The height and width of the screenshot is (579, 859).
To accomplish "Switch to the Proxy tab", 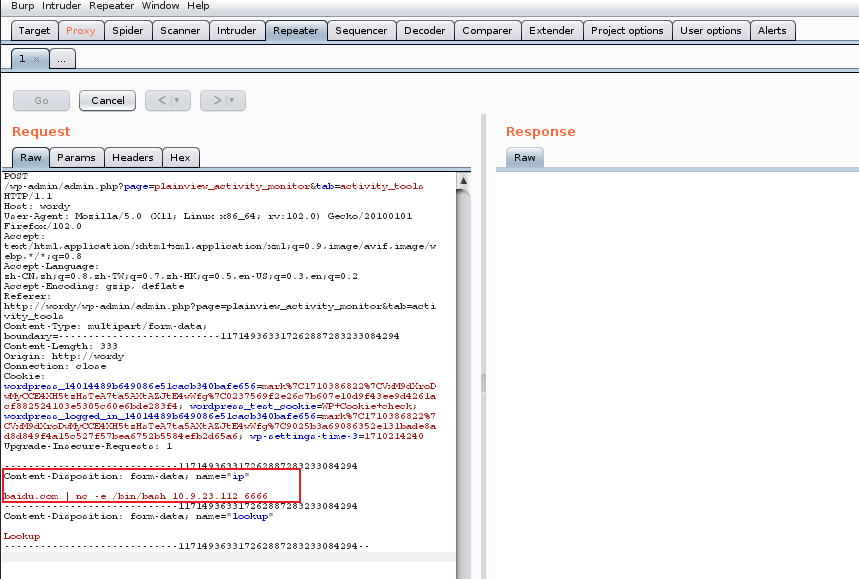I will [81, 31].
